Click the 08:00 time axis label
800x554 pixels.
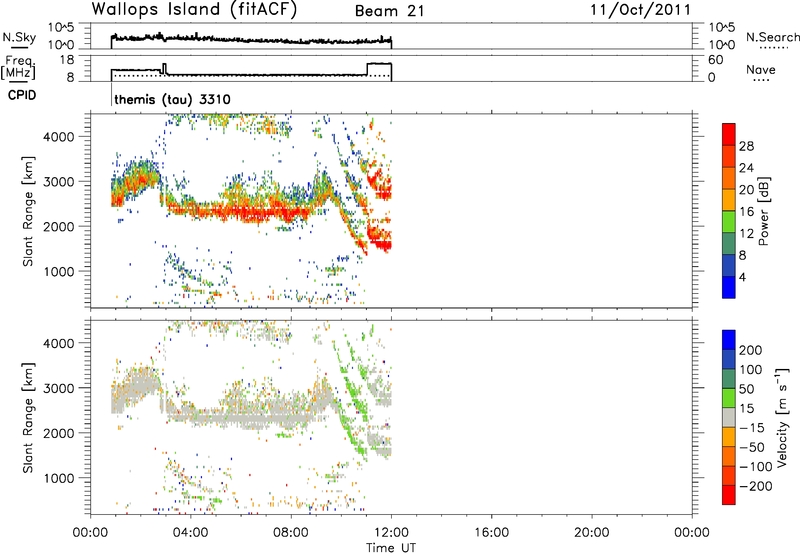291,533
